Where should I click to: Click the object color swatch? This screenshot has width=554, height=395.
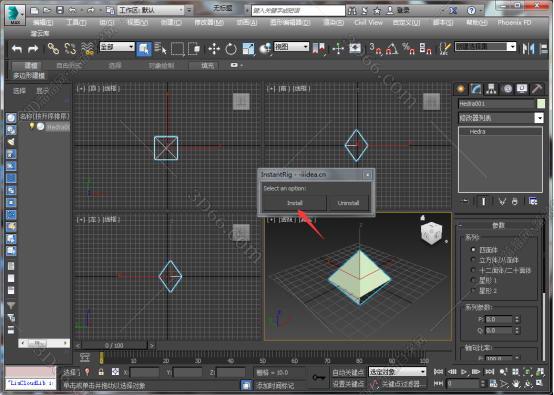(541, 104)
